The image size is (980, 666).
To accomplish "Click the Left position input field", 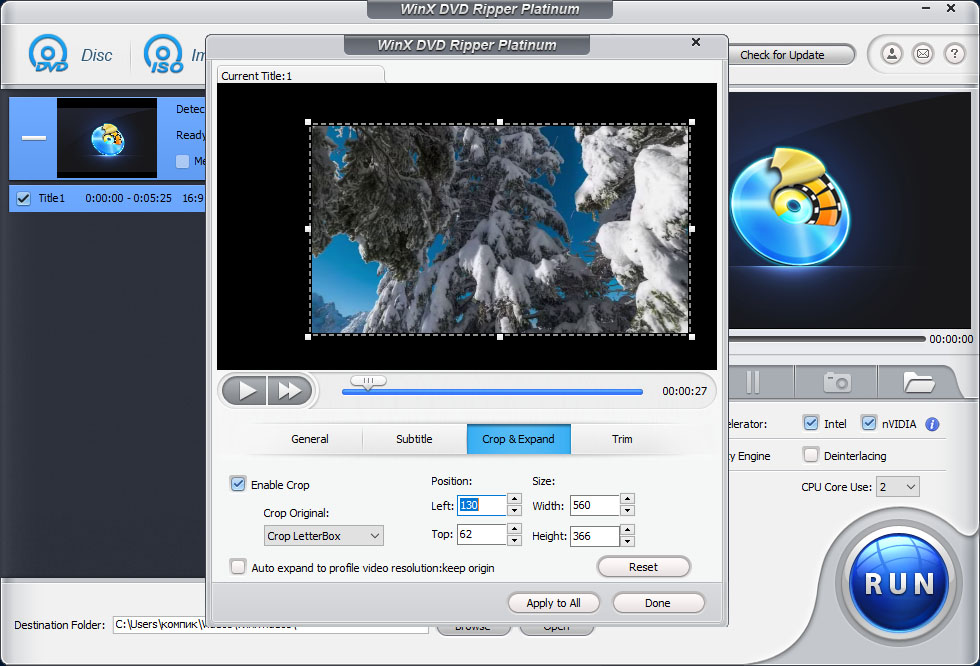I will pyautogui.click(x=481, y=505).
